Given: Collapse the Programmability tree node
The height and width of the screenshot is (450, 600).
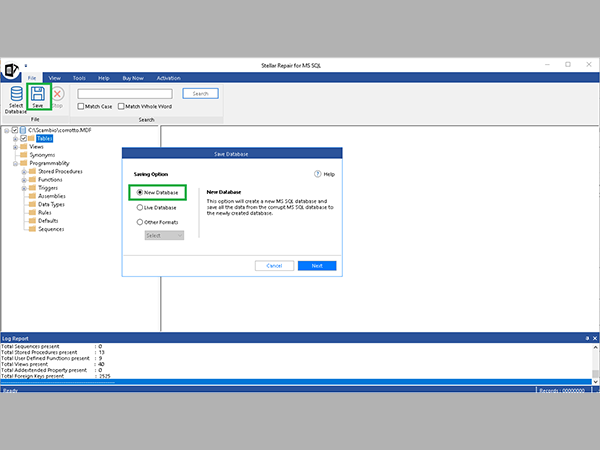Looking at the screenshot, I should click(15, 163).
